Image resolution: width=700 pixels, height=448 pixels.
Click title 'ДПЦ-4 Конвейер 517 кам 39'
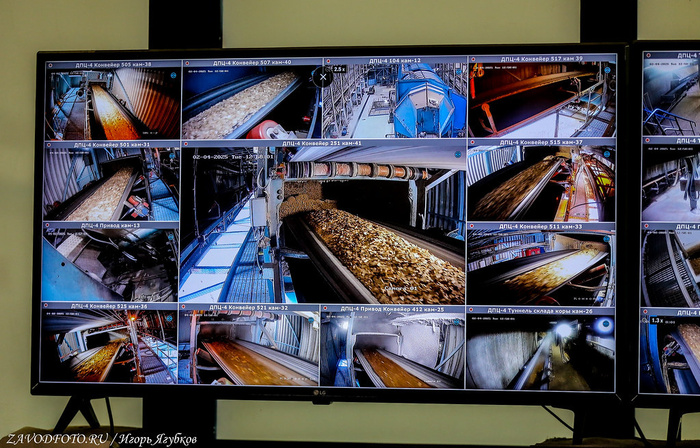[542, 59]
